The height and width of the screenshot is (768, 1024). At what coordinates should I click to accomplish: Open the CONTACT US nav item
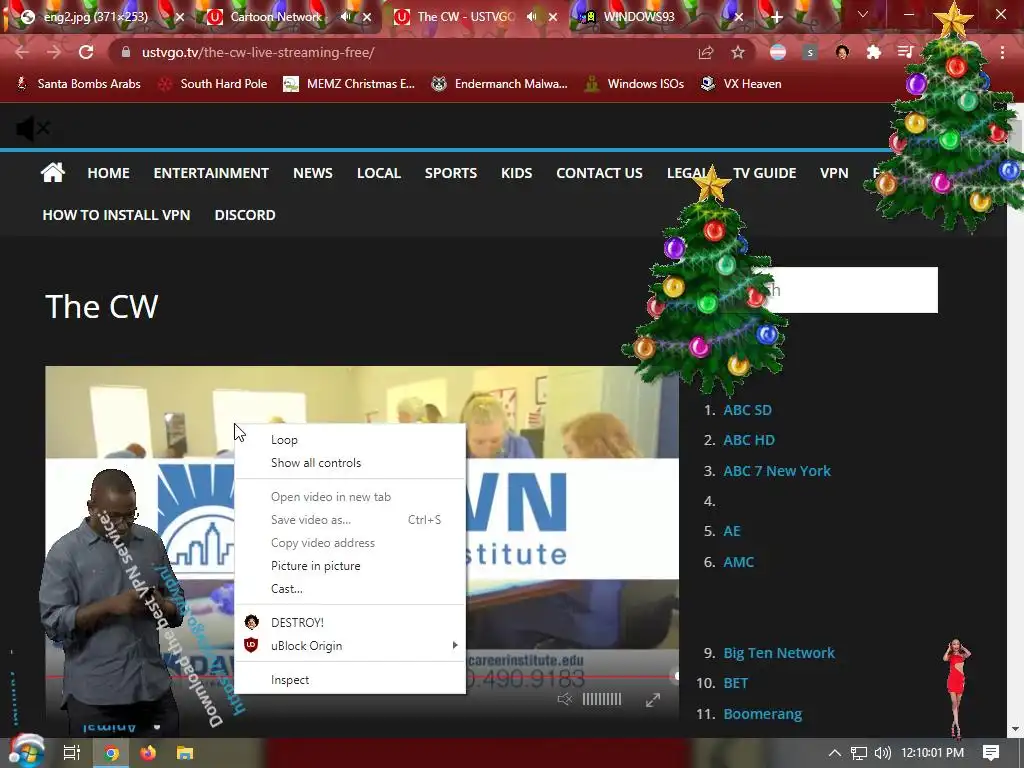(x=600, y=173)
